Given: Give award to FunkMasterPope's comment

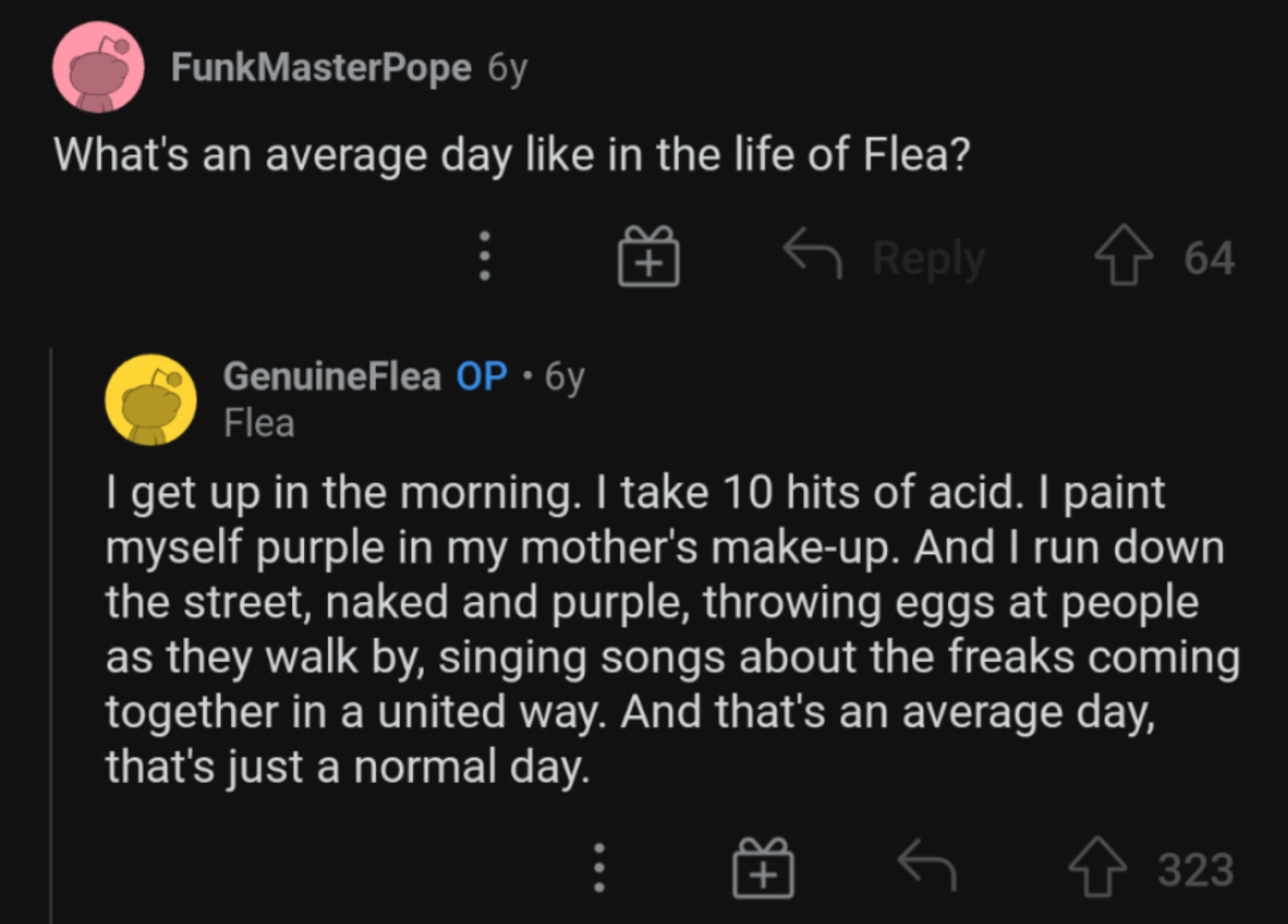Looking at the screenshot, I should [648, 257].
